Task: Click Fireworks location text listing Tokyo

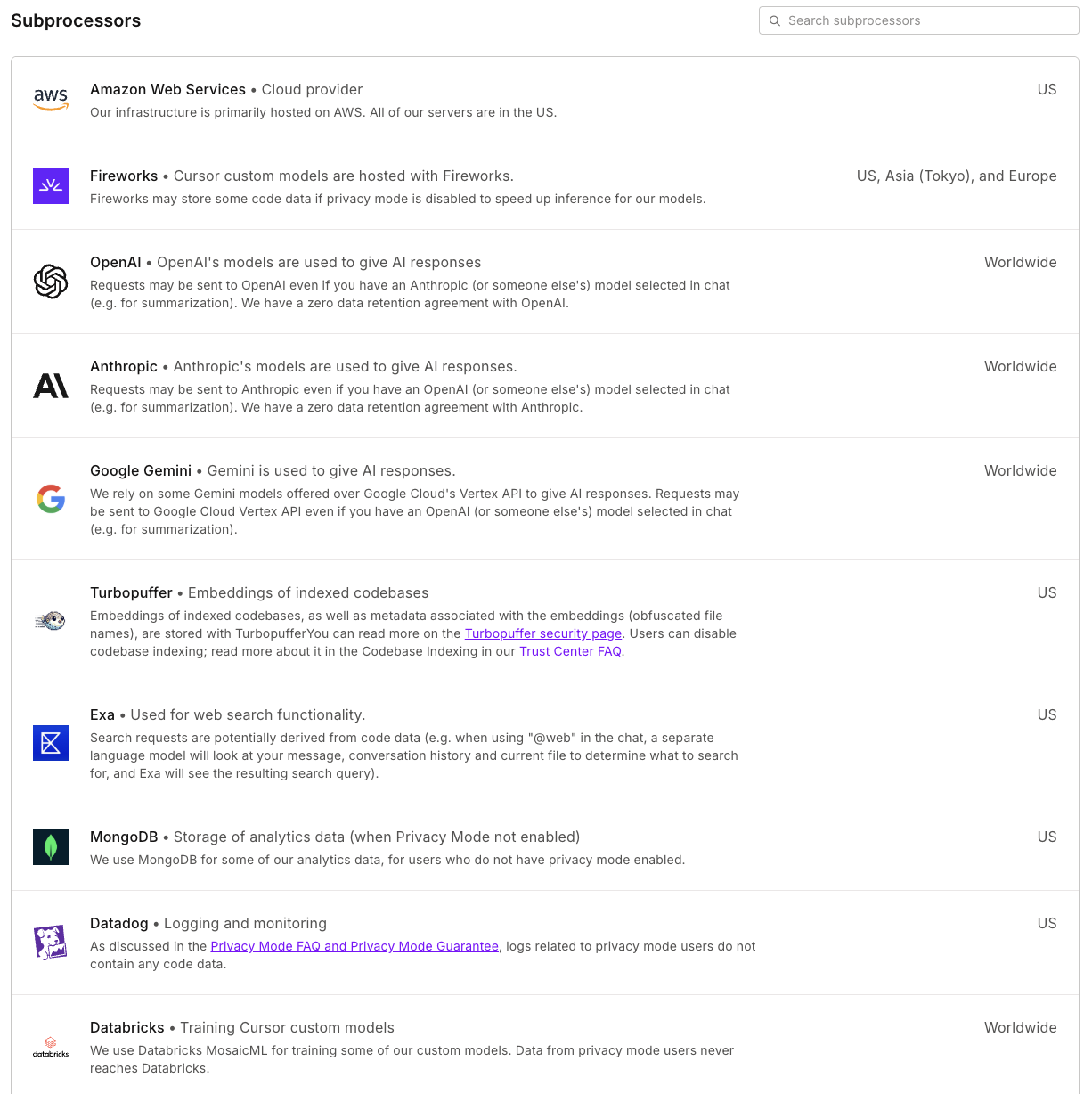Action: click(x=956, y=176)
